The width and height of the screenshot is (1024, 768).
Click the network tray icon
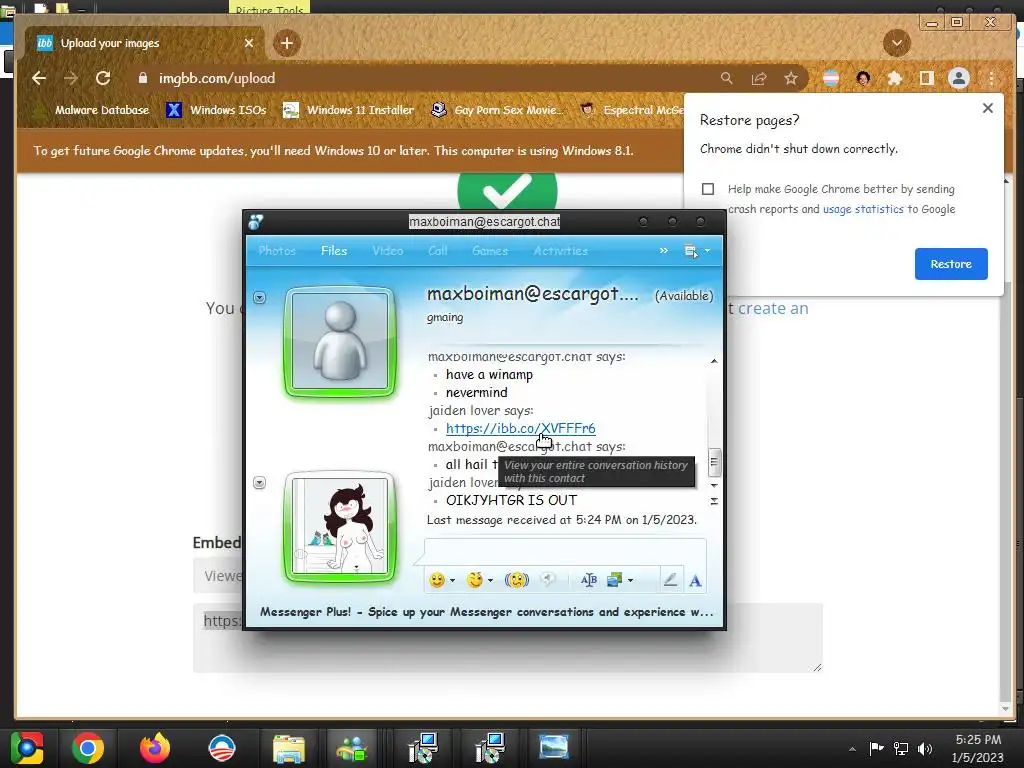point(901,749)
